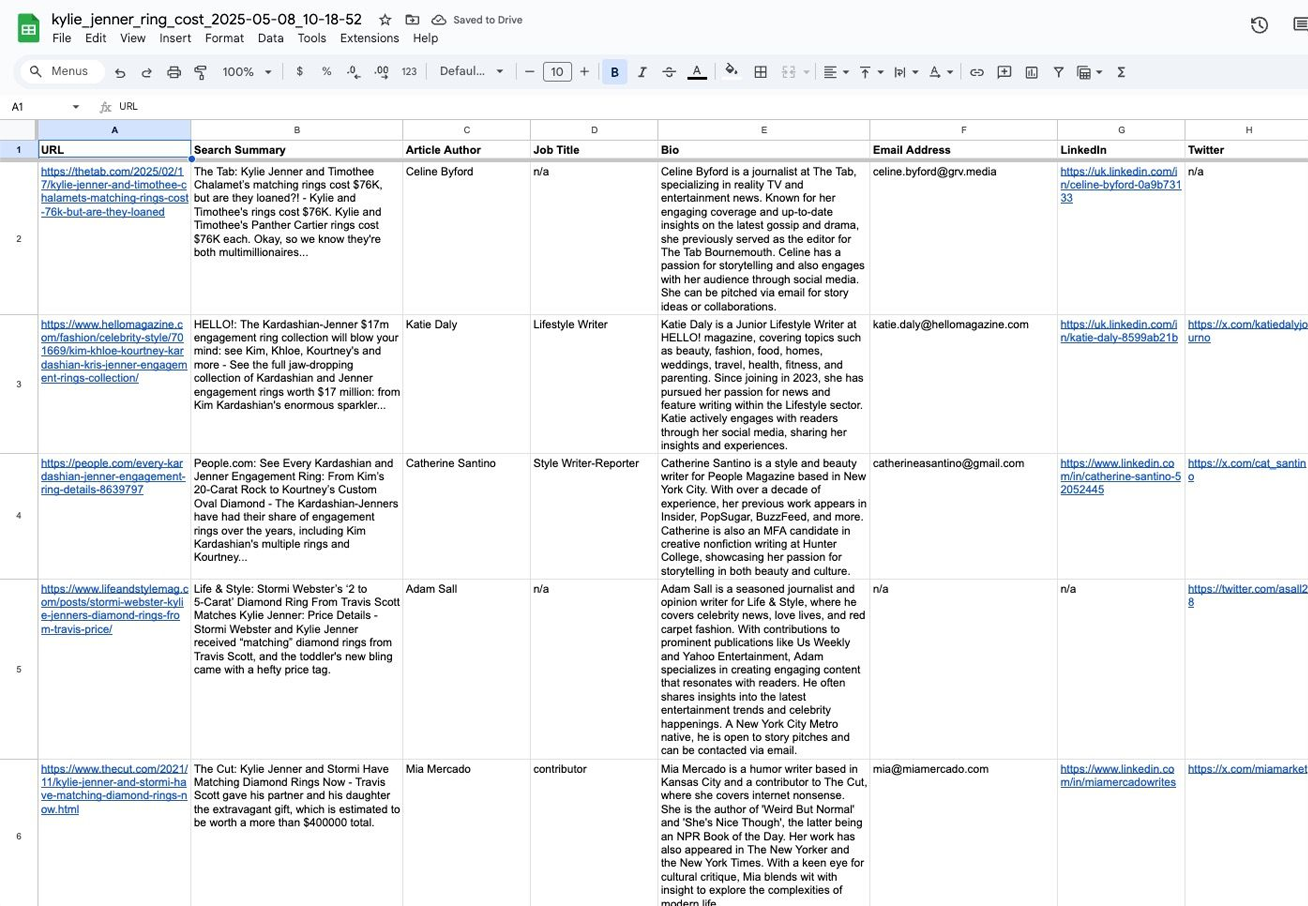The width and height of the screenshot is (1308, 906).
Task: Open the vertical align dropdown
Action: (x=871, y=72)
